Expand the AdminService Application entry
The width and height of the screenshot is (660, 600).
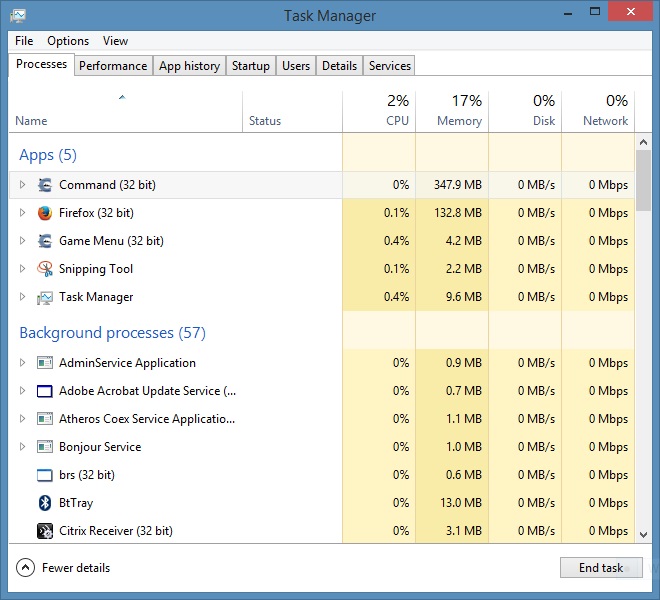pyautogui.click(x=22, y=363)
